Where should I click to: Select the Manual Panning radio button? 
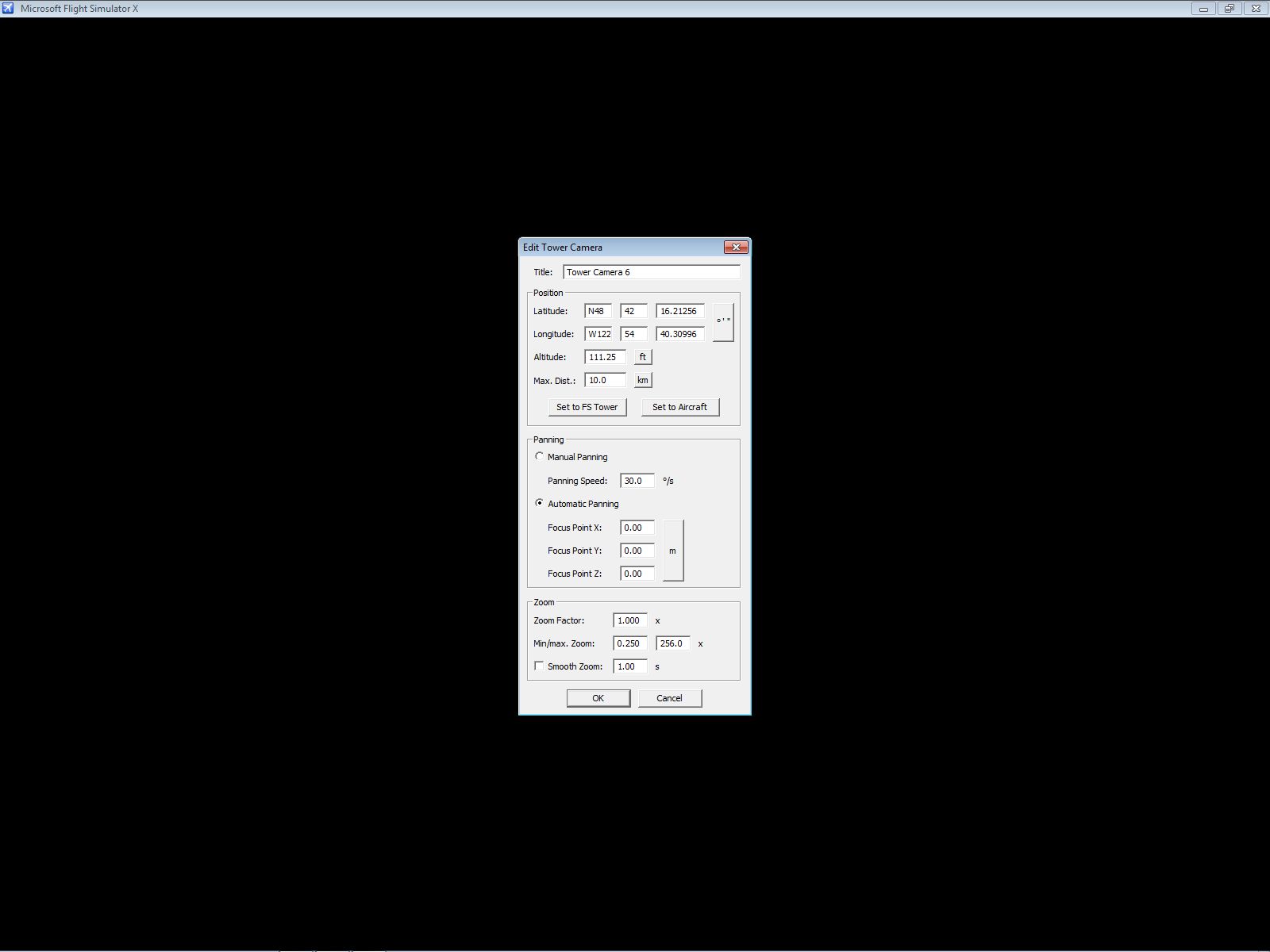coord(540,457)
